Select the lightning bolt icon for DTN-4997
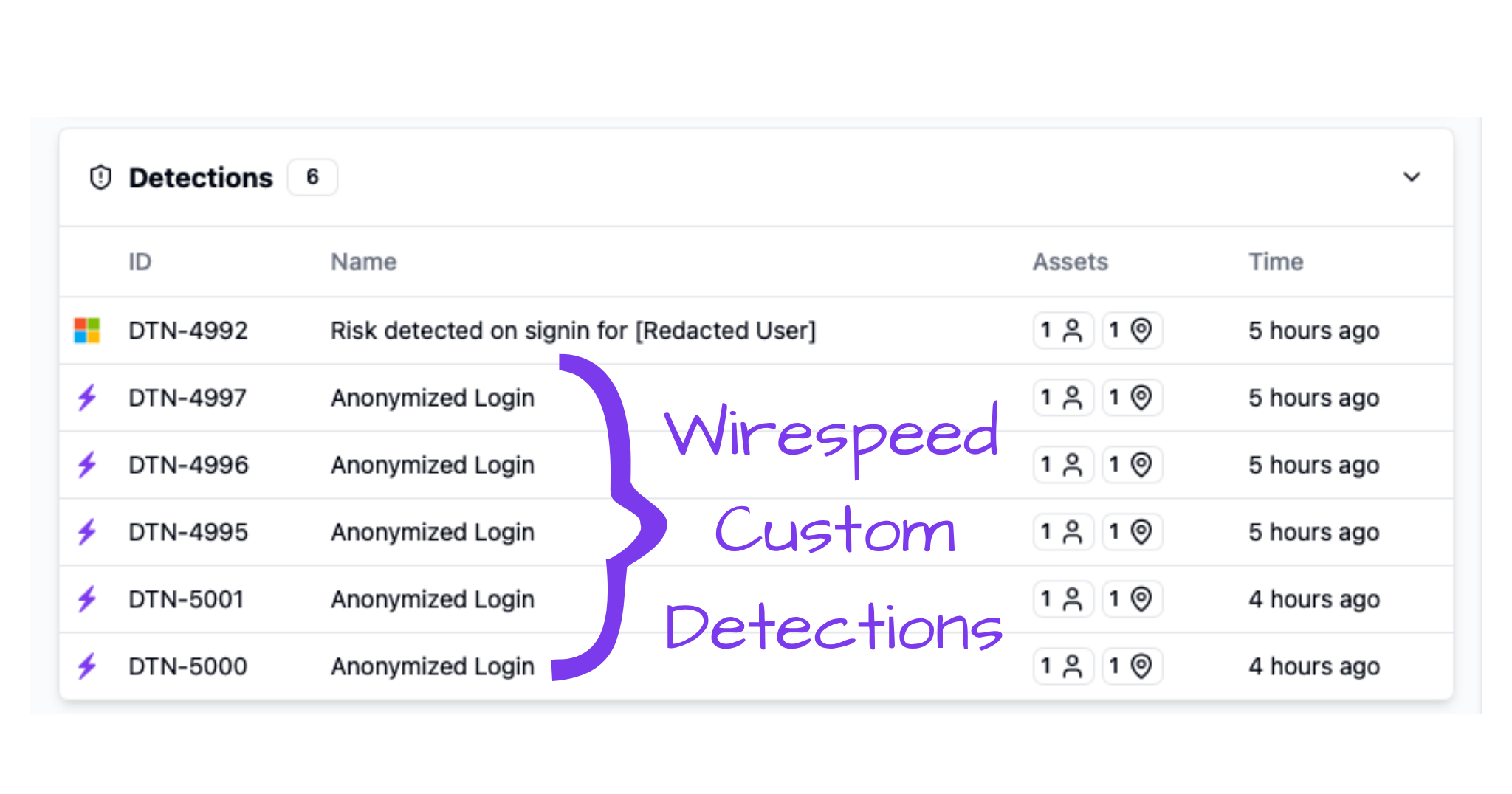 (86, 398)
